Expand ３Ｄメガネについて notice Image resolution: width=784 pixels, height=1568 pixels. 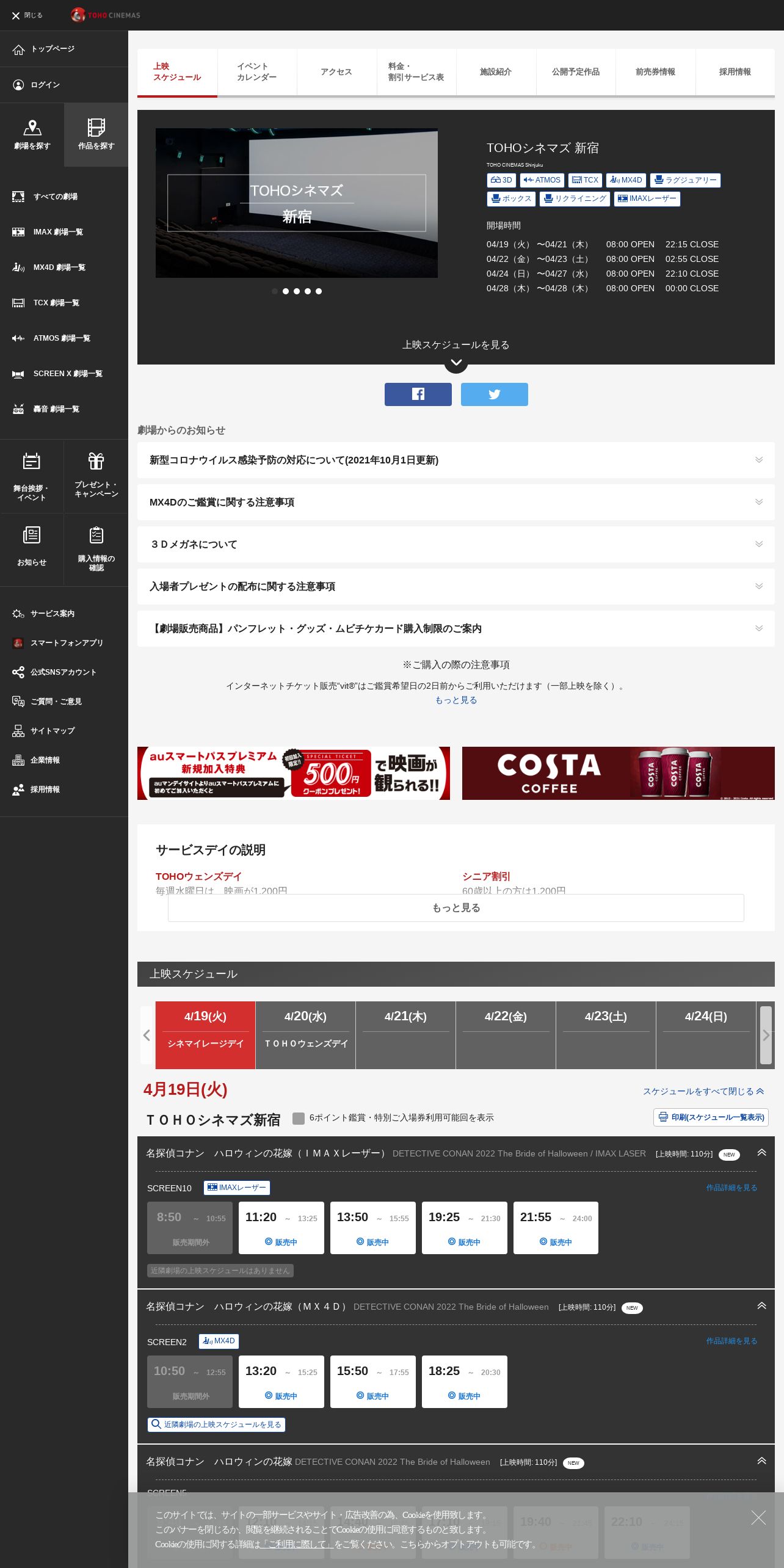pos(456,545)
